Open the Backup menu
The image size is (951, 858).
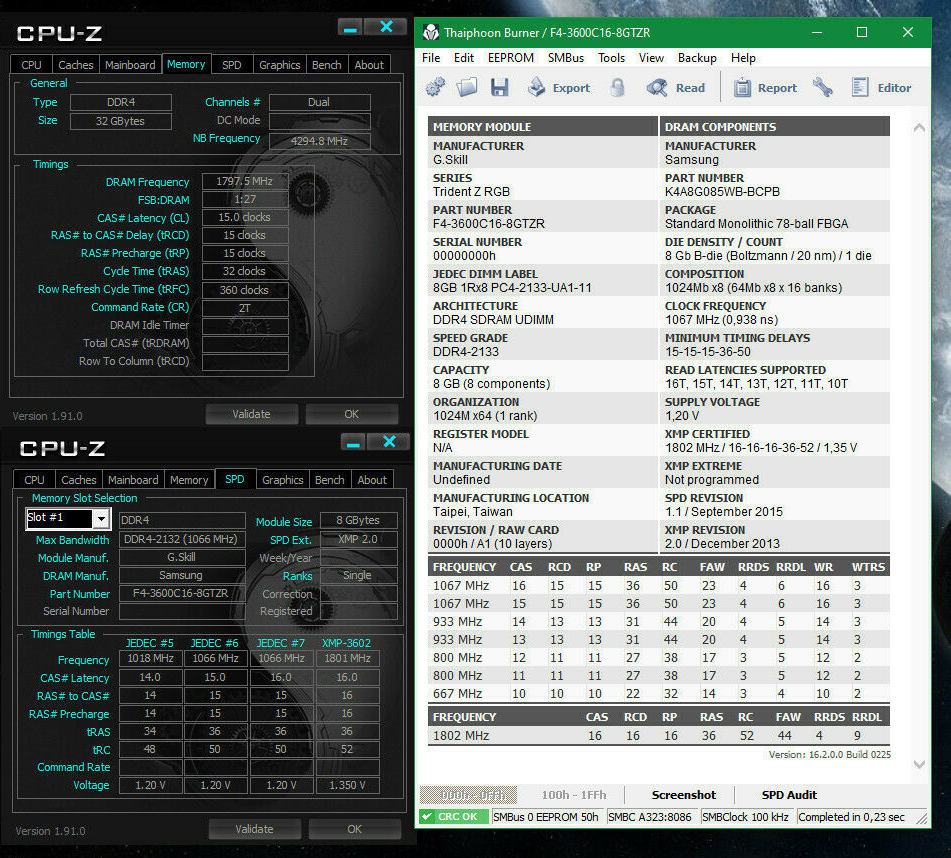click(697, 58)
